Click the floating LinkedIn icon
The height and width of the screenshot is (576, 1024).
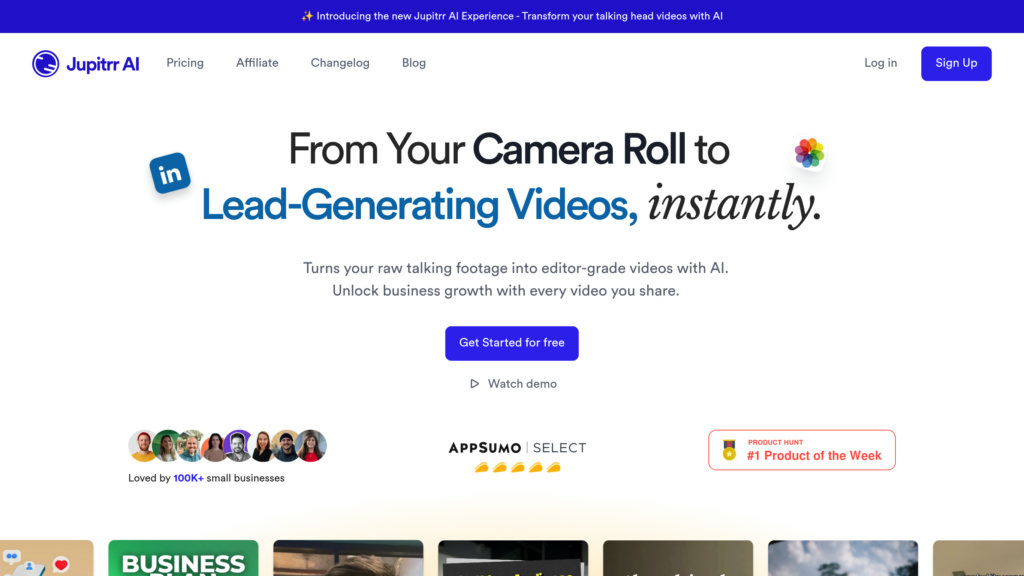coord(171,174)
